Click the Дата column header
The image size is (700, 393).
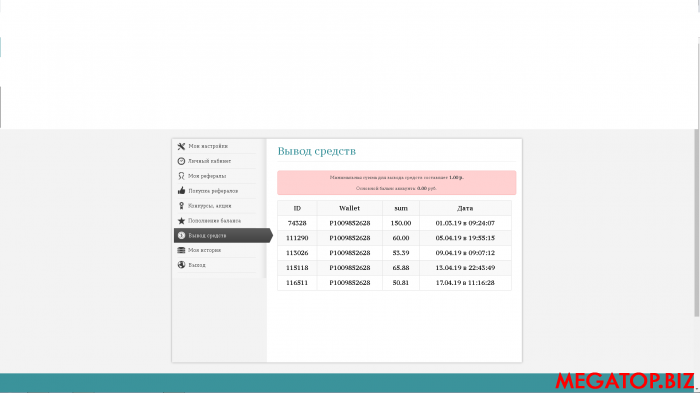click(465, 208)
